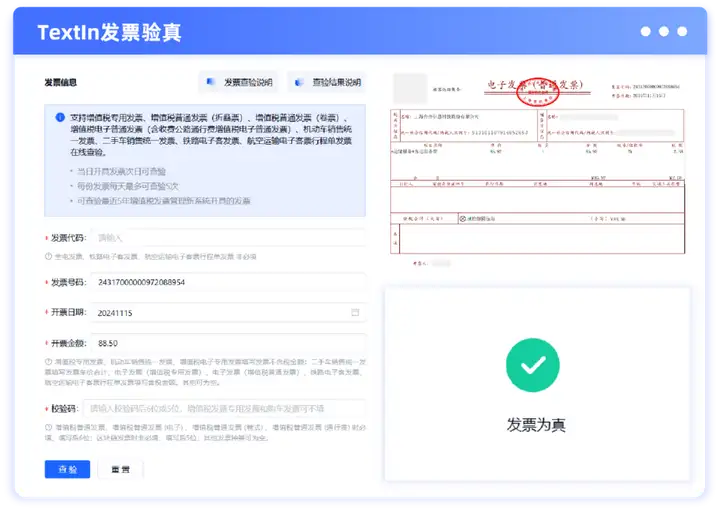Click the icon beside 发票查验说明
Screen dimensions: 720x511
(x=211, y=82)
